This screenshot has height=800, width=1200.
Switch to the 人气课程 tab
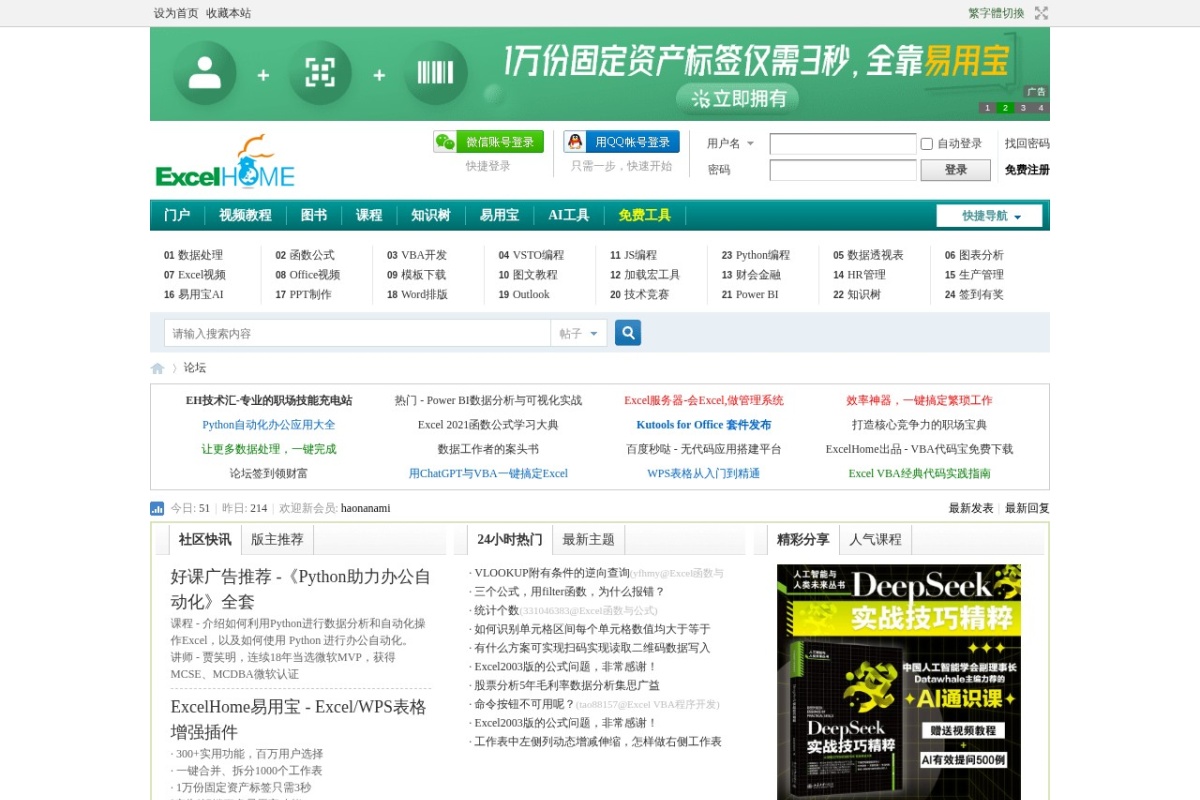coord(875,540)
